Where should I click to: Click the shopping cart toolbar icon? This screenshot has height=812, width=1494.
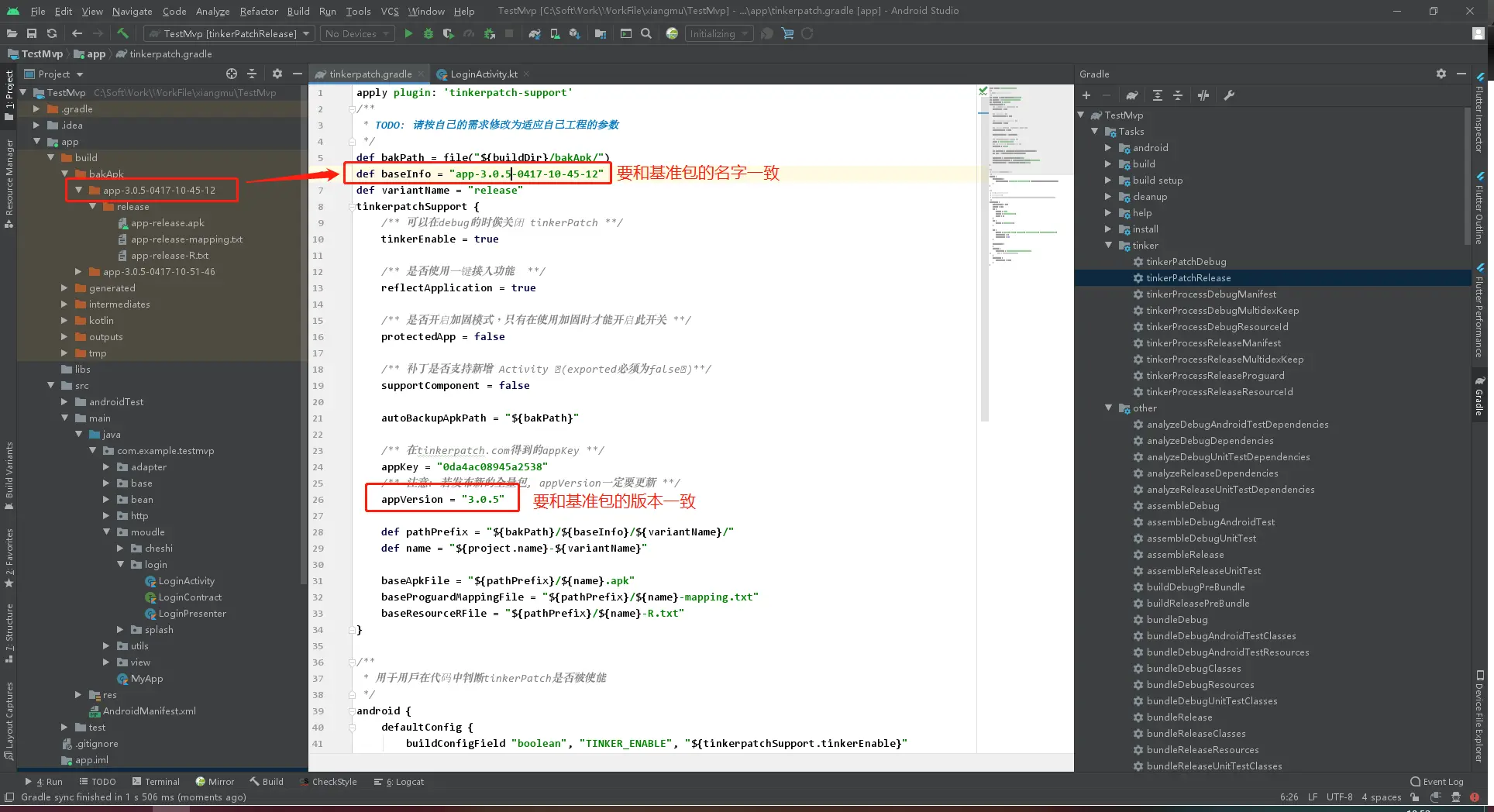787,33
